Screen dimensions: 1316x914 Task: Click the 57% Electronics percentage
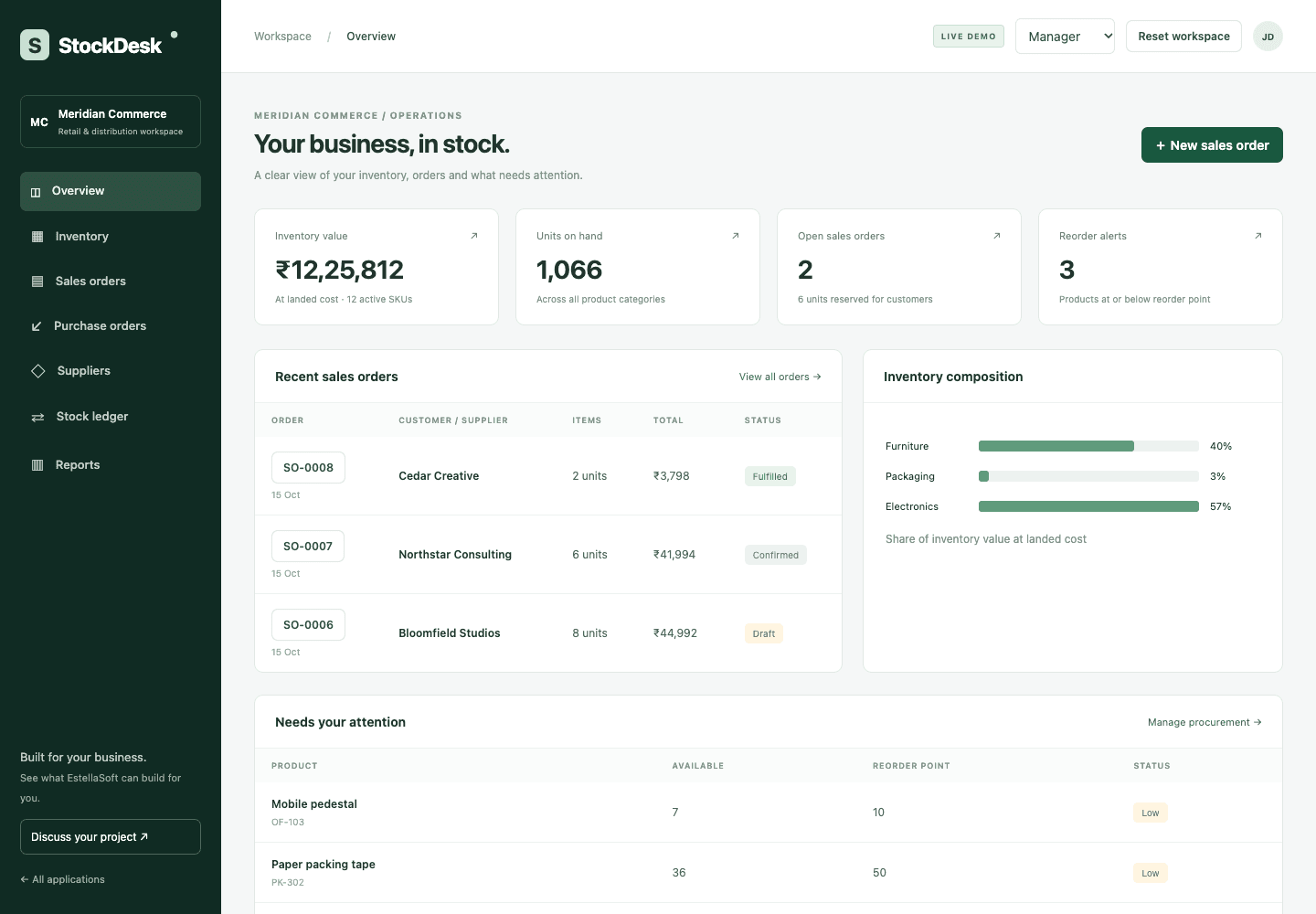tap(1221, 506)
